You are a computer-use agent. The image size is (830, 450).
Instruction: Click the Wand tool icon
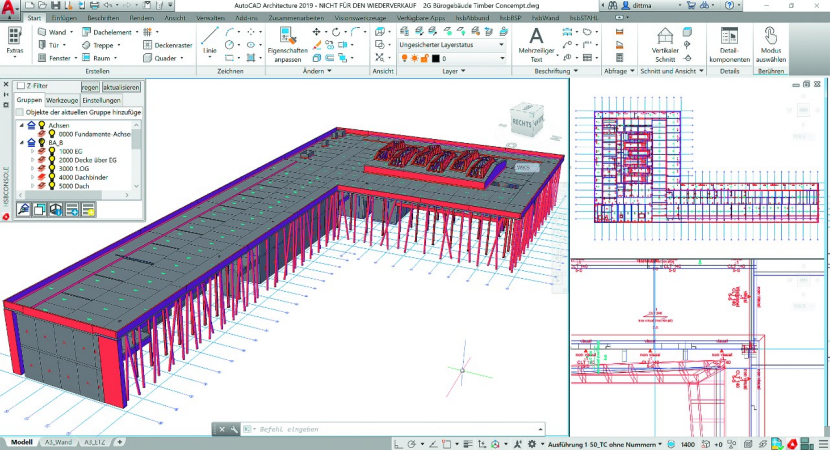click(x=42, y=32)
